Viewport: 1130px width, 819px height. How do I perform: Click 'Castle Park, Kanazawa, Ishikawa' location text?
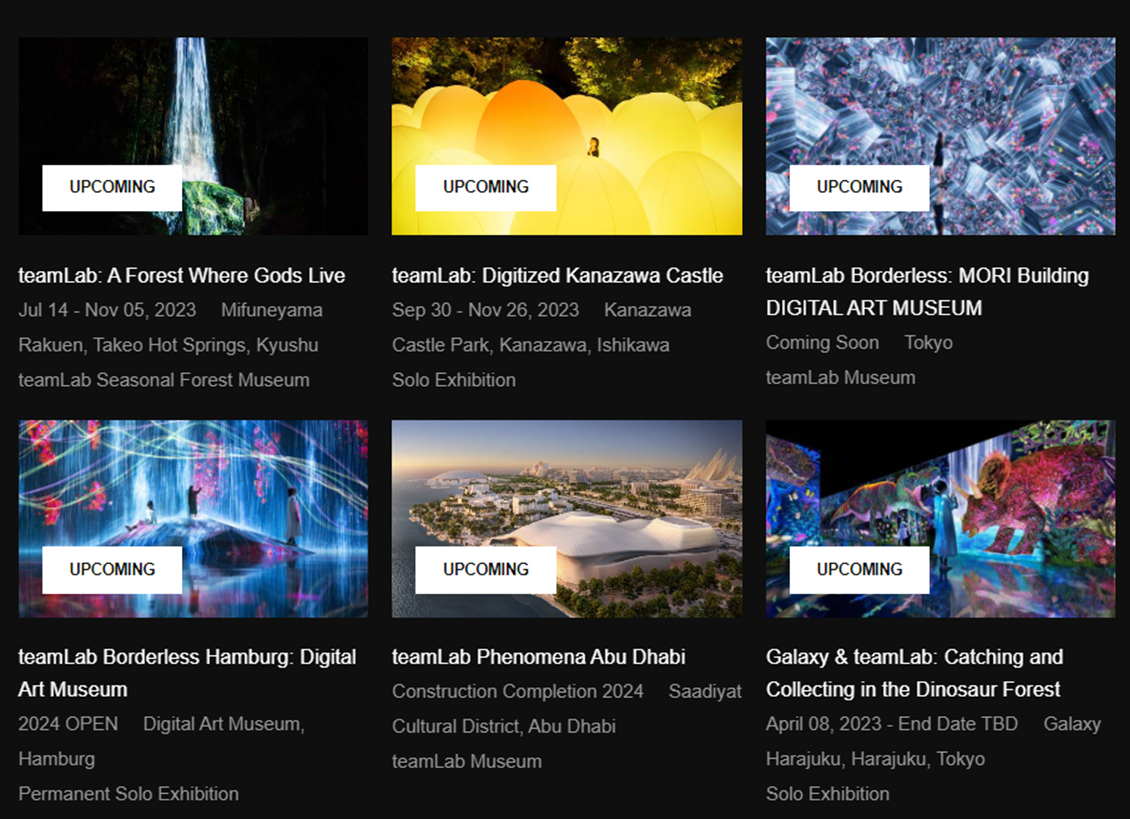coord(530,345)
